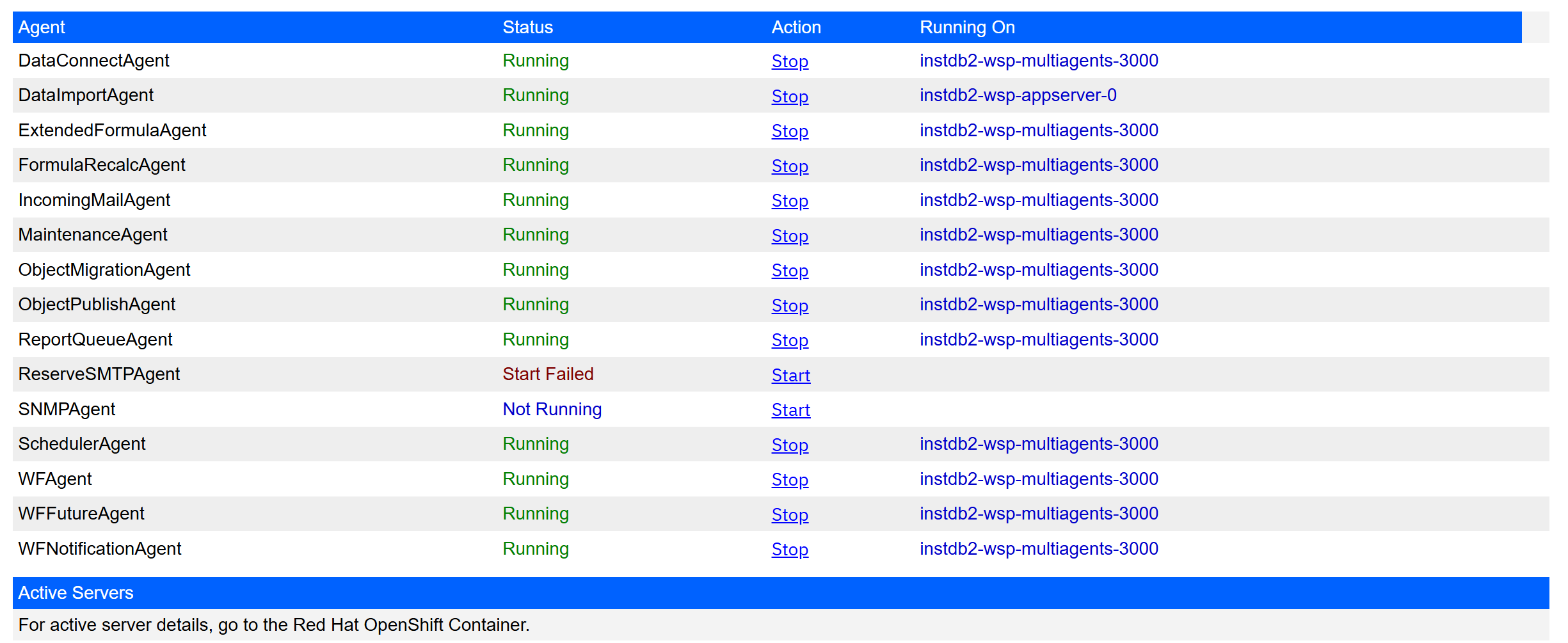Screen dimensions: 1568x643
Task: Stop the ReportQueueAgent
Action: (x=789, y=340)
